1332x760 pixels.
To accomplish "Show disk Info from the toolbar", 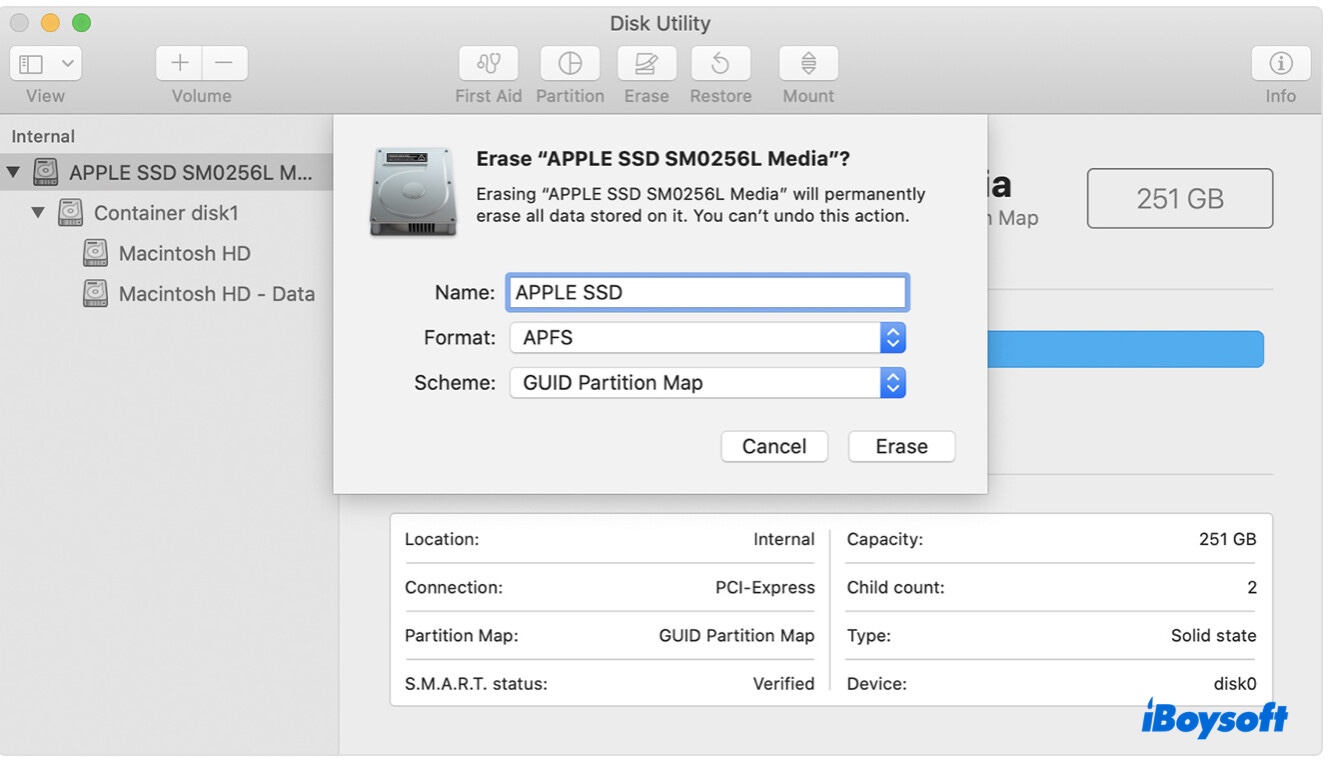I will 1281,63.
